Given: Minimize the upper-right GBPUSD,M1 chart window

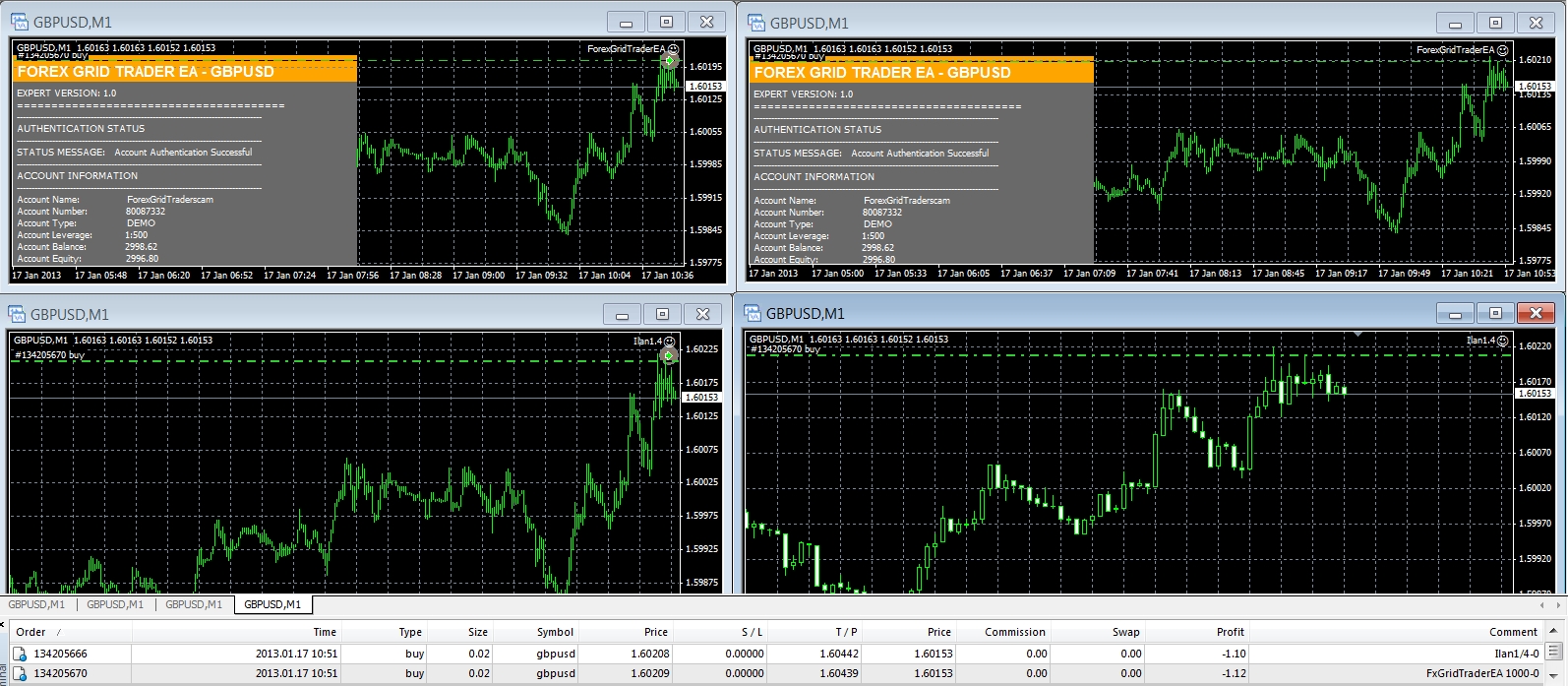Looking at the screenshot, I should click(1455, 23).
